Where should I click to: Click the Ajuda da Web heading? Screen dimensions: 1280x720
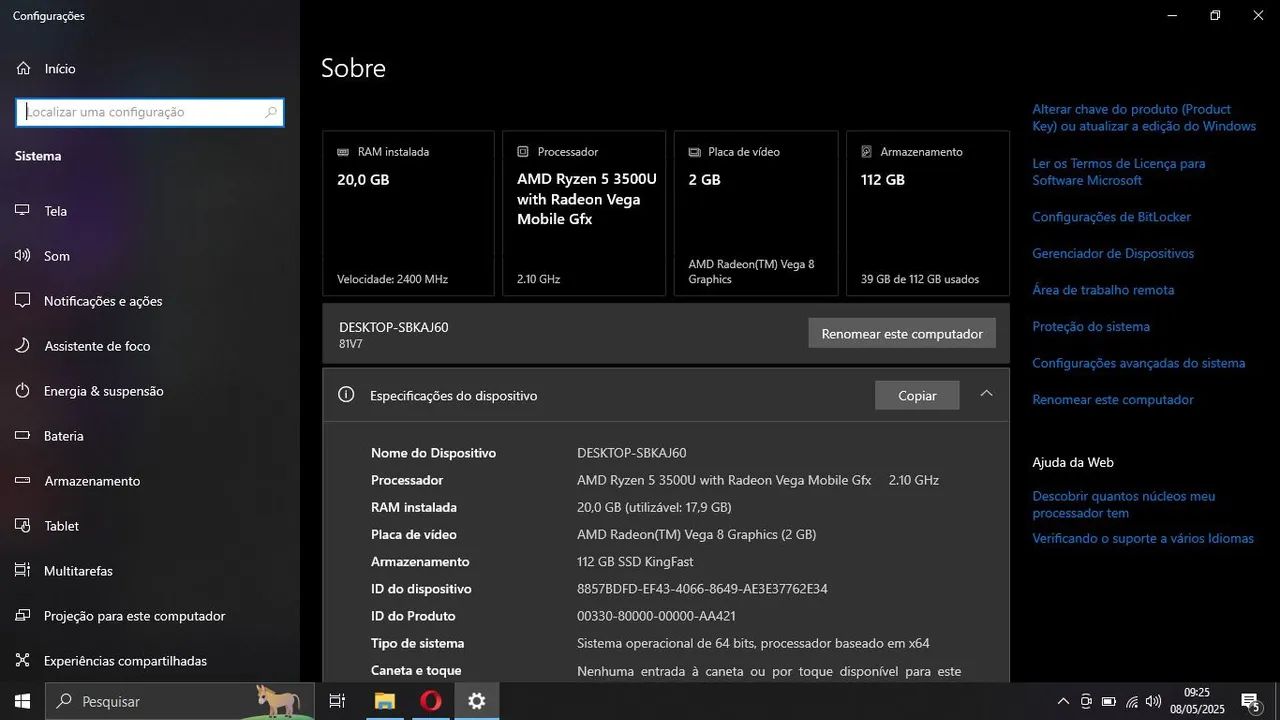click(1073, 462)
